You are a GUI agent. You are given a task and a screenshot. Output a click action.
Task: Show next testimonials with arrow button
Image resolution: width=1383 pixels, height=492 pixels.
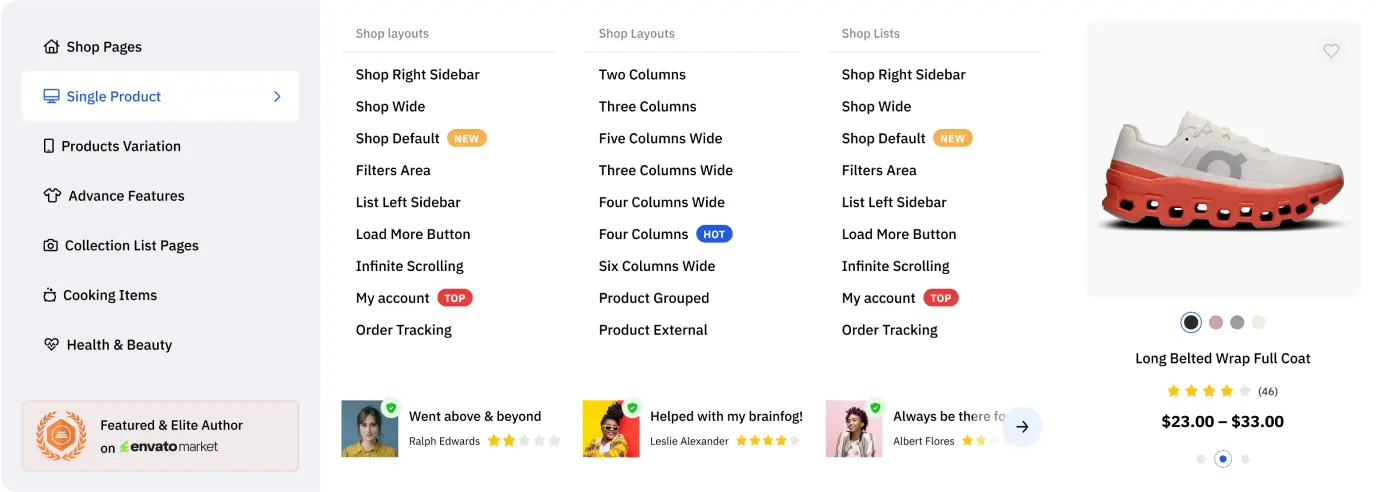click(1022, 427)
